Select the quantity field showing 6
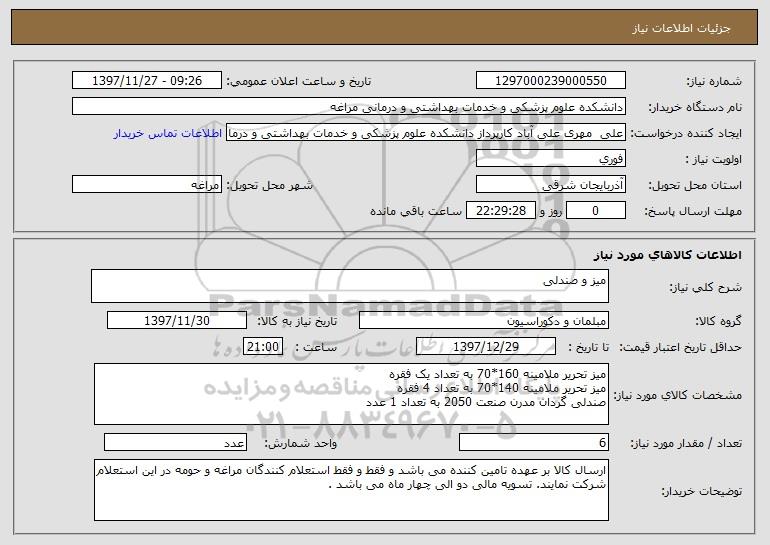Screen dimensions: 770x545 [534, 442]
